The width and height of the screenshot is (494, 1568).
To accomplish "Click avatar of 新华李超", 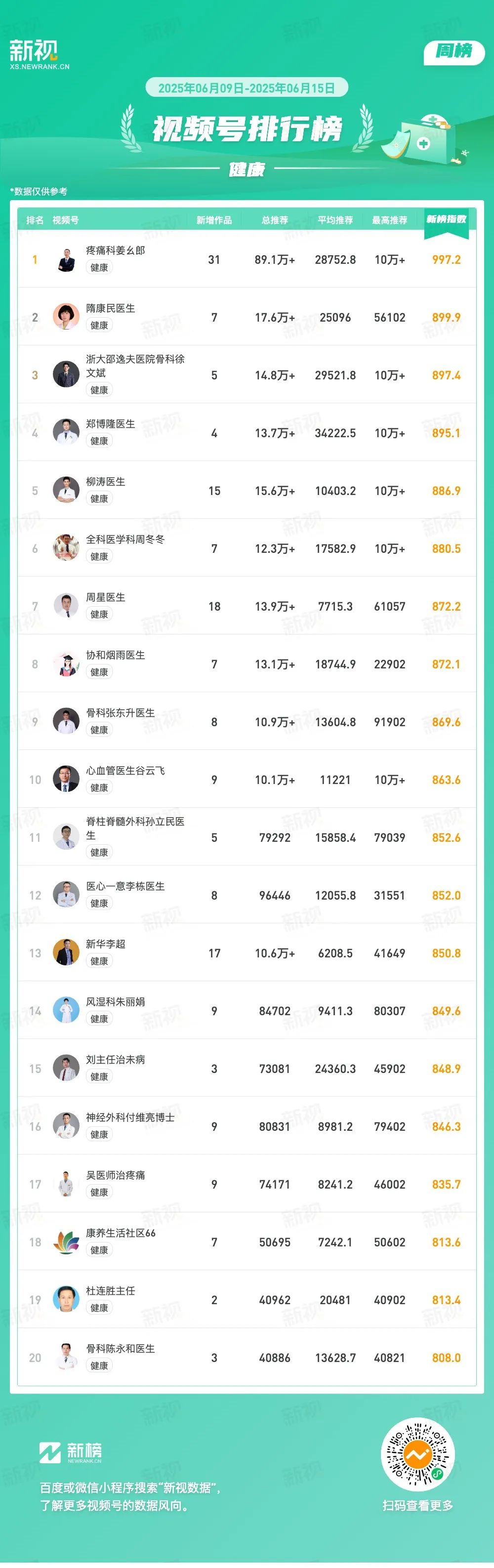I will [66, 953].
